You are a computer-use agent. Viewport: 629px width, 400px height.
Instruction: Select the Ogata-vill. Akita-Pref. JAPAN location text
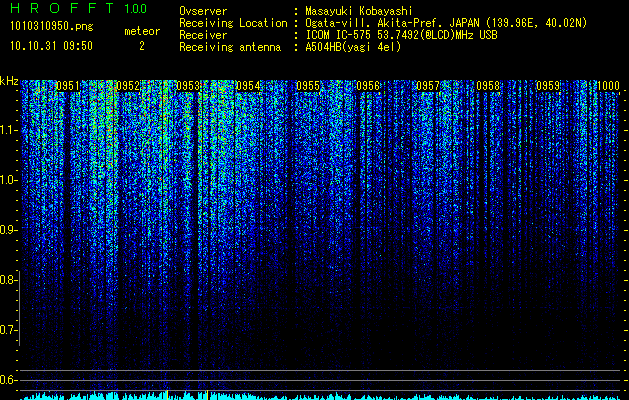click(x=446, y=23)
